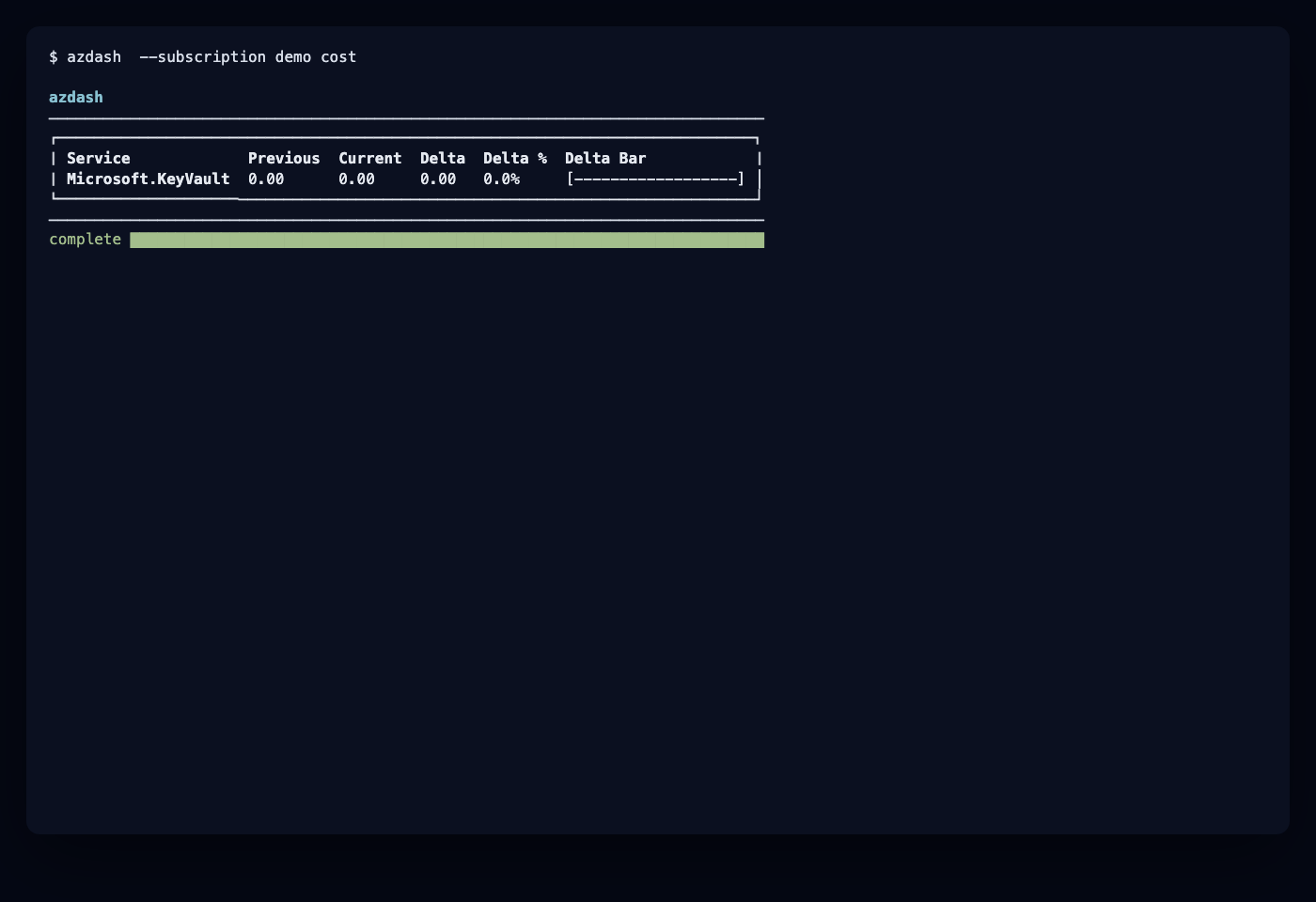Click the dashed delta bar for Microsoft.KeyVault
The width and height of the screenshot is (1316, 902).
[x=655, y=179]
